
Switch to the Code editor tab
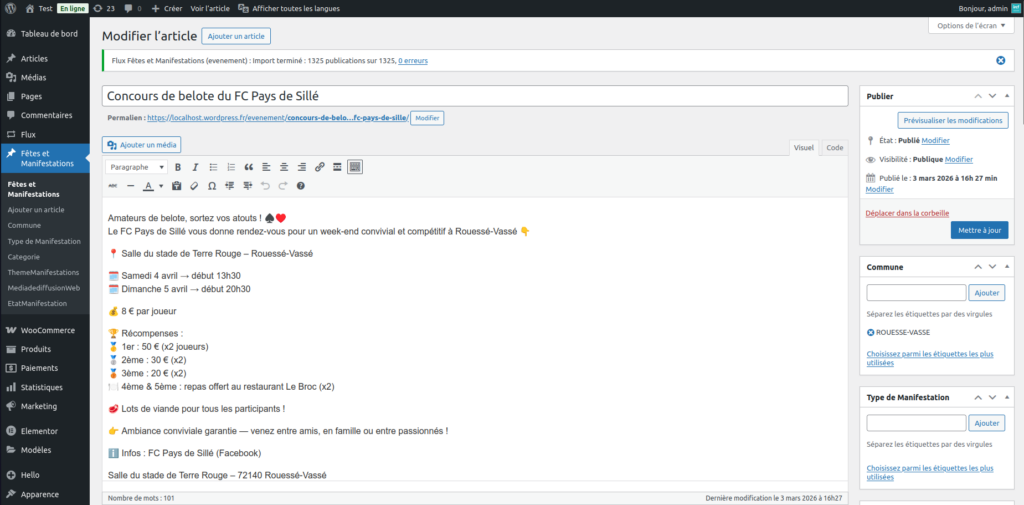(834, 147)
